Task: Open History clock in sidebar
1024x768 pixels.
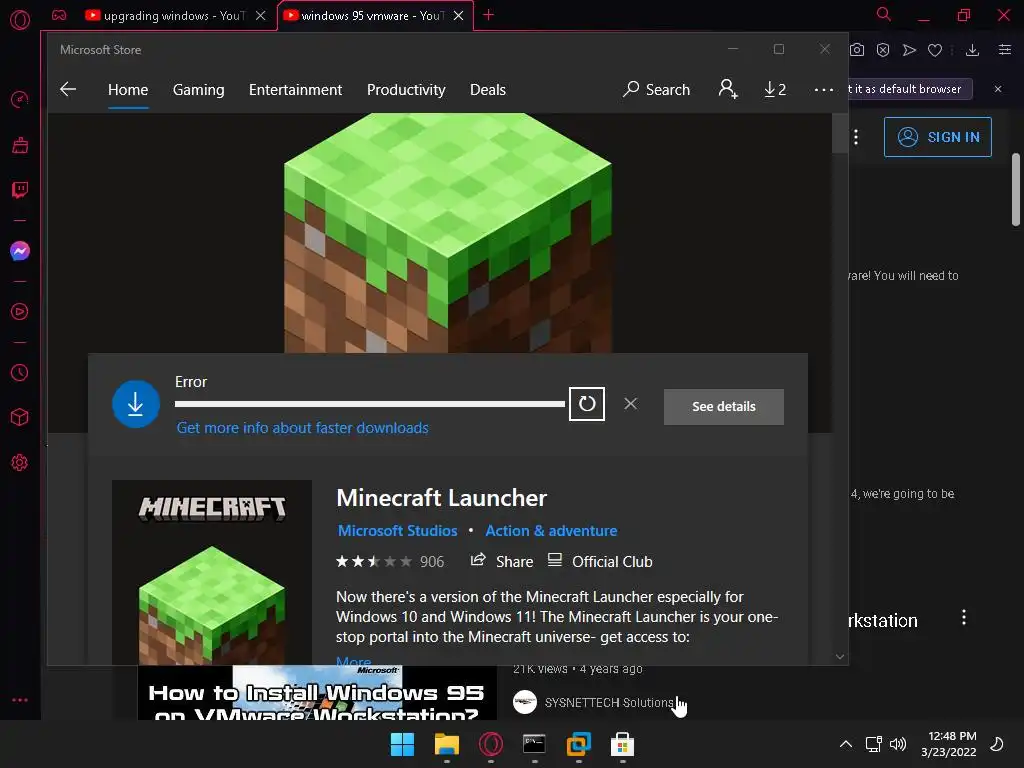Action: (20, 372)
